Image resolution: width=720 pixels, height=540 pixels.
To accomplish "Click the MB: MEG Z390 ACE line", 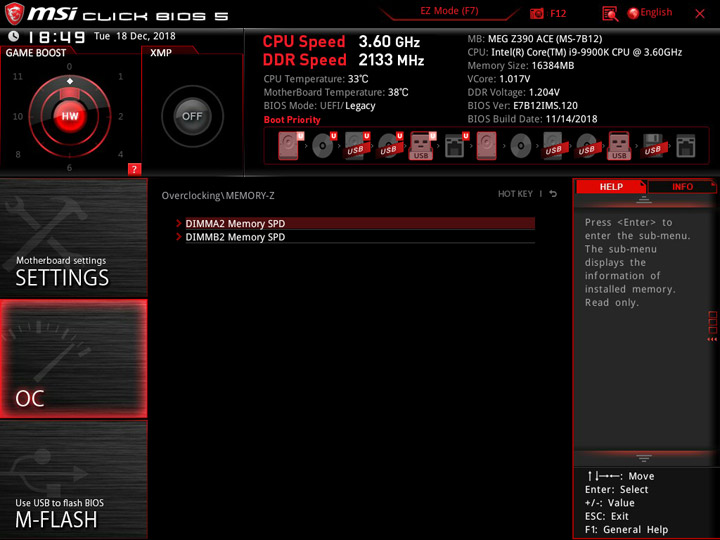I will (x=534, y=39).
